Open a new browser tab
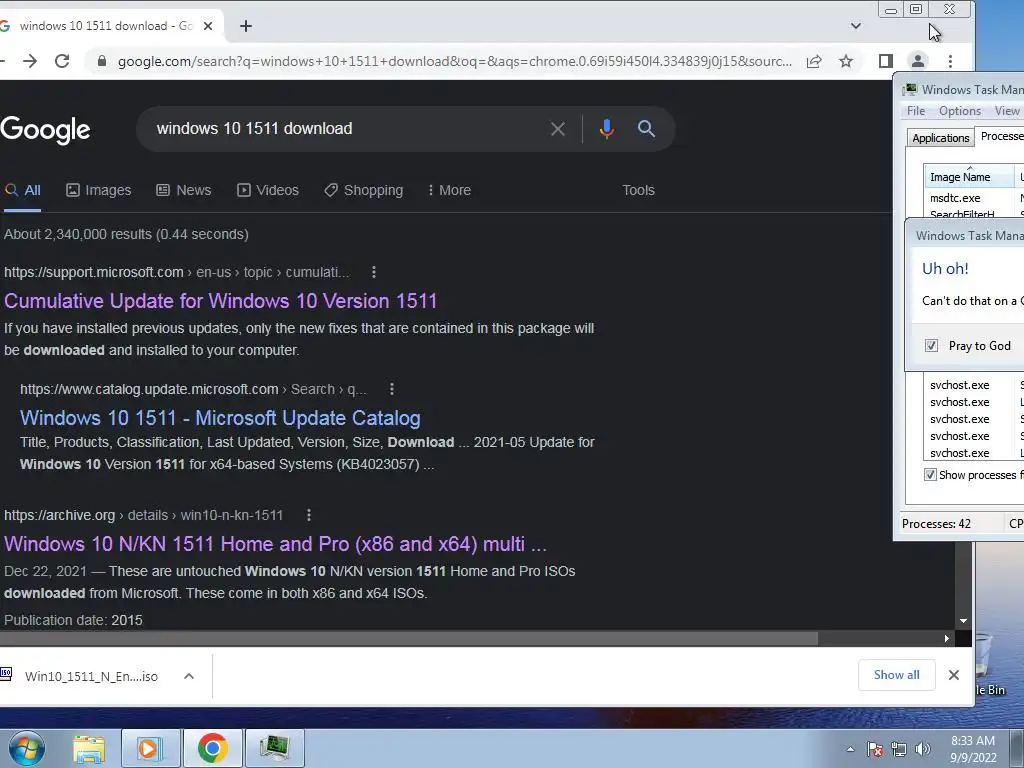Screen dimensions: 1024x768 tap(246, 26)
